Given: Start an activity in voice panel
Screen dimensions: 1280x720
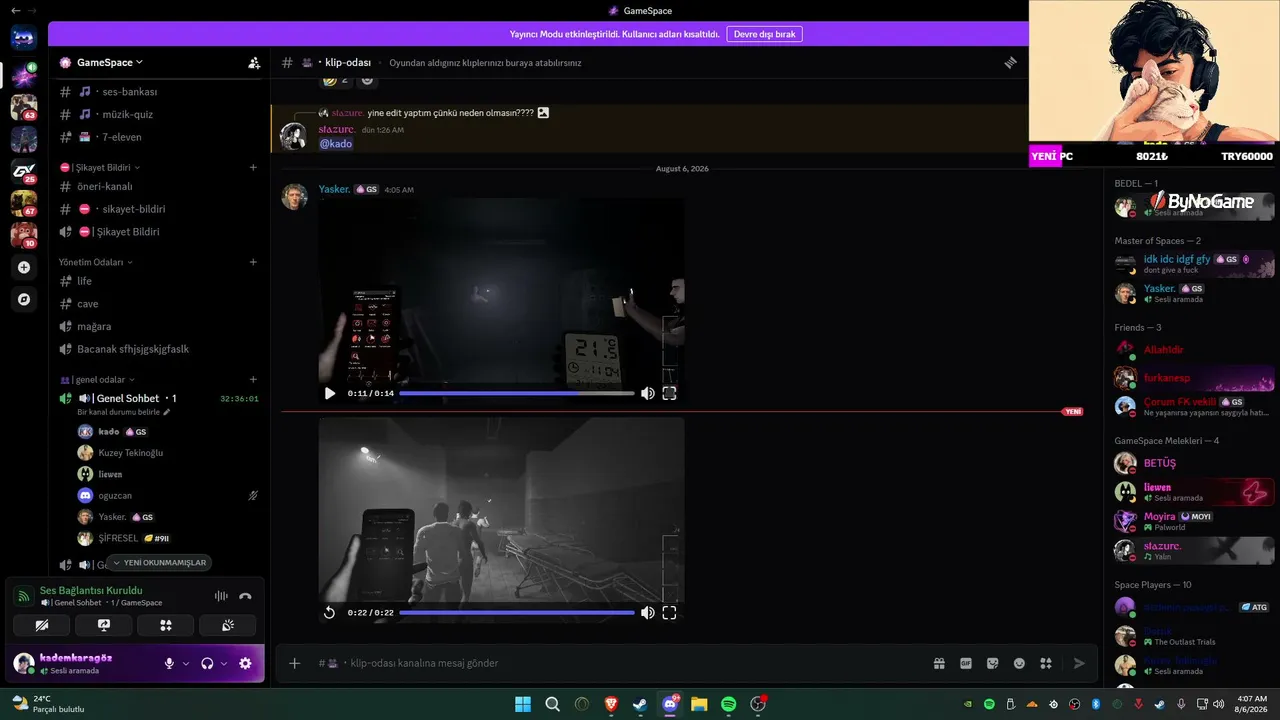Looking at the screenshot, I should tap(166, 625).
